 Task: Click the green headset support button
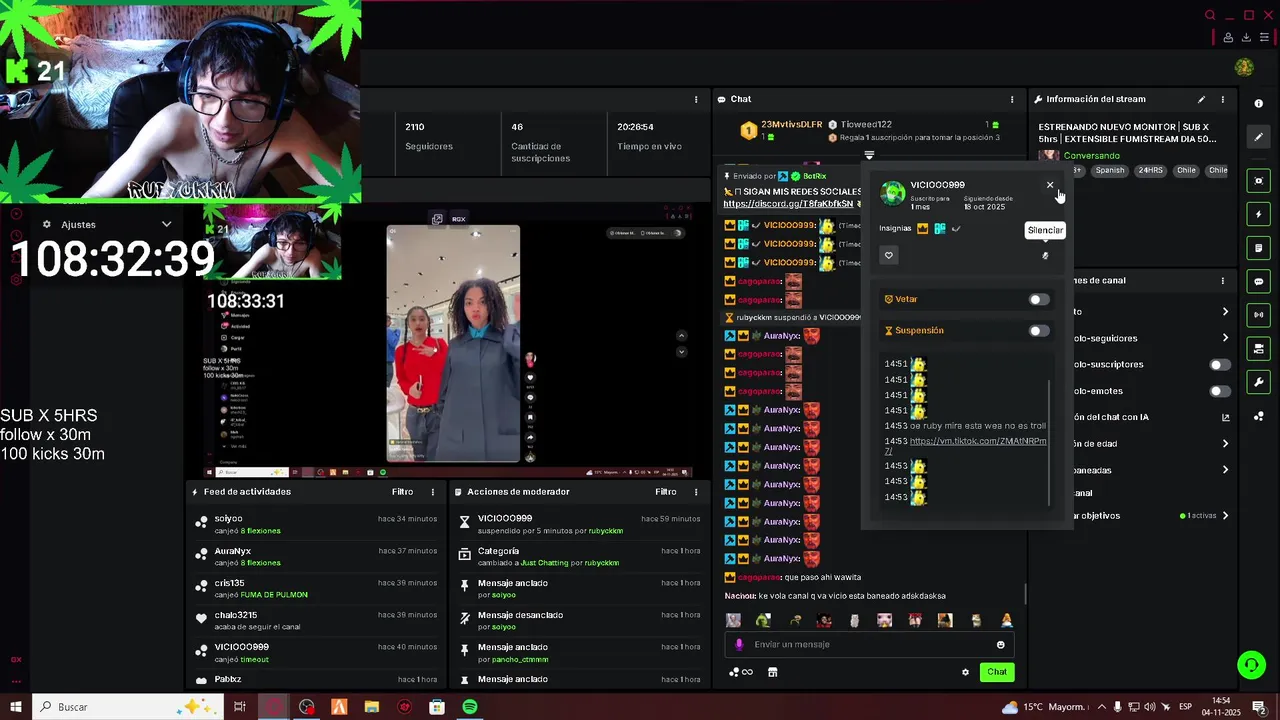point(1251,665)
